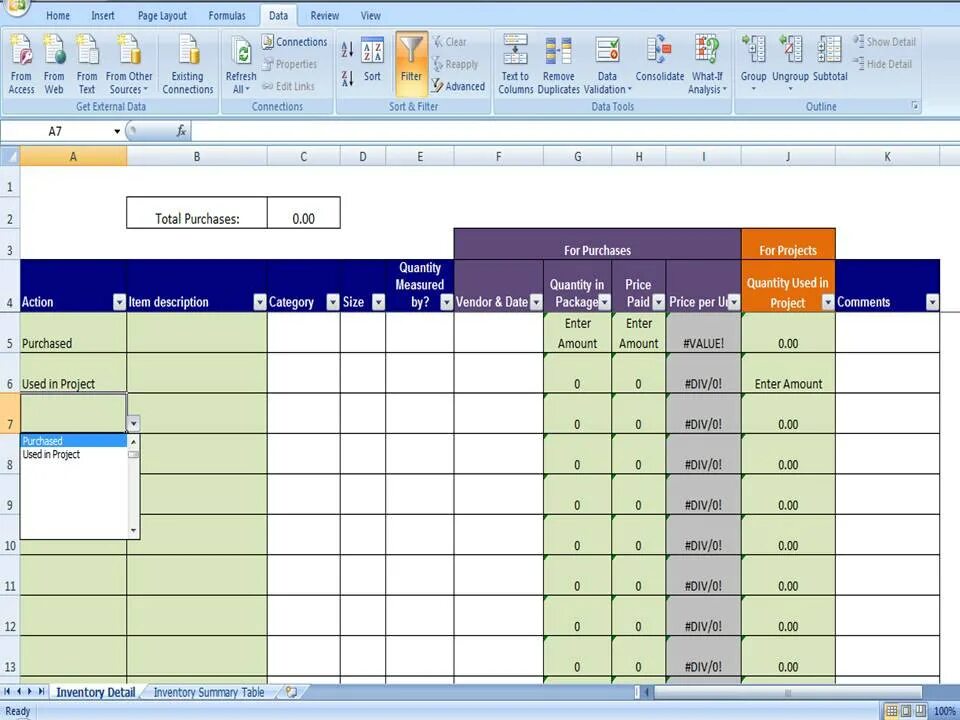This screenshot has width=960, height=720.
Task: Open Vendor & Date filter dropdown
Action: pyautogui.click(x=536, y=302)
